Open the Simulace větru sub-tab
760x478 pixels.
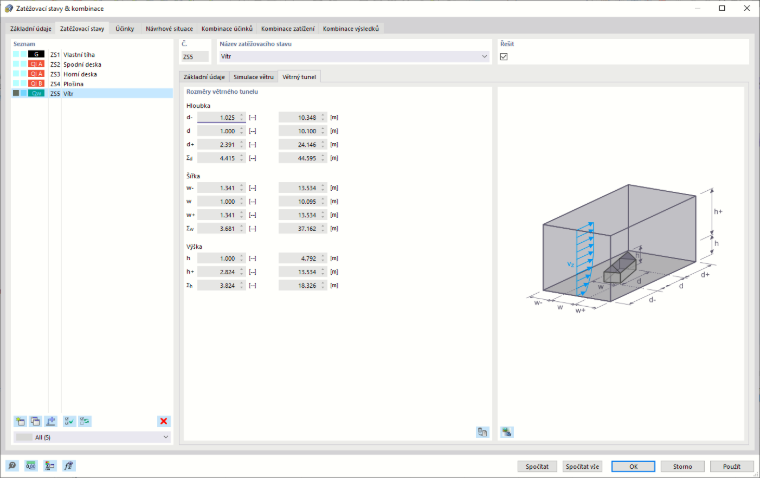point(253,77)
